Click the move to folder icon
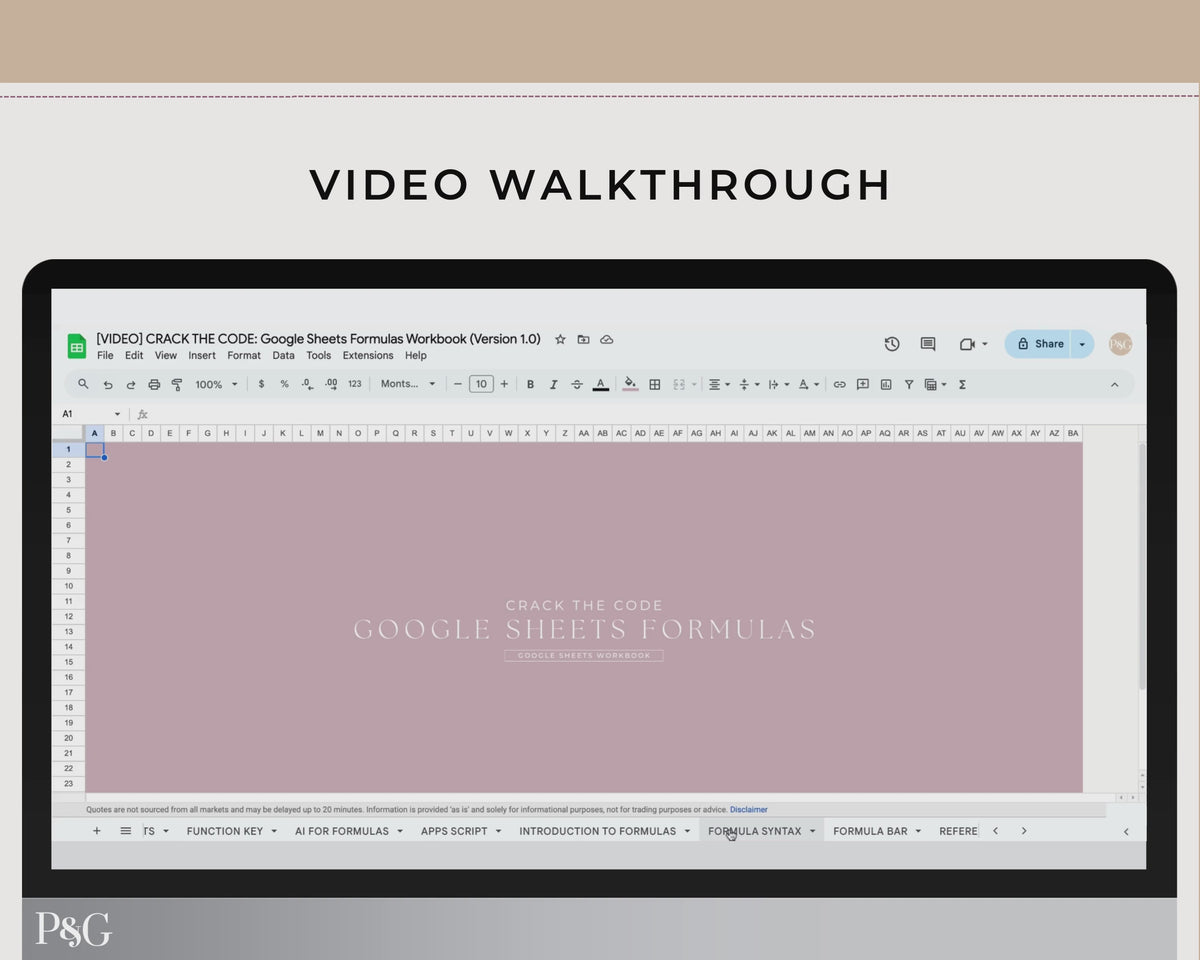Screen dimensions: 1200x960 [583, 339]
